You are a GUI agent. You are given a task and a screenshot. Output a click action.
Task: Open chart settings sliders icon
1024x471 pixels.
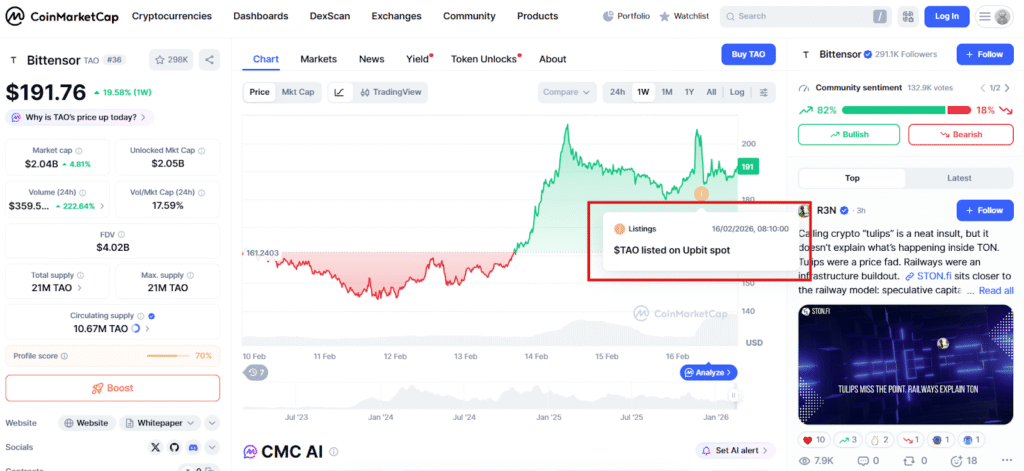[x=765, y=92]
